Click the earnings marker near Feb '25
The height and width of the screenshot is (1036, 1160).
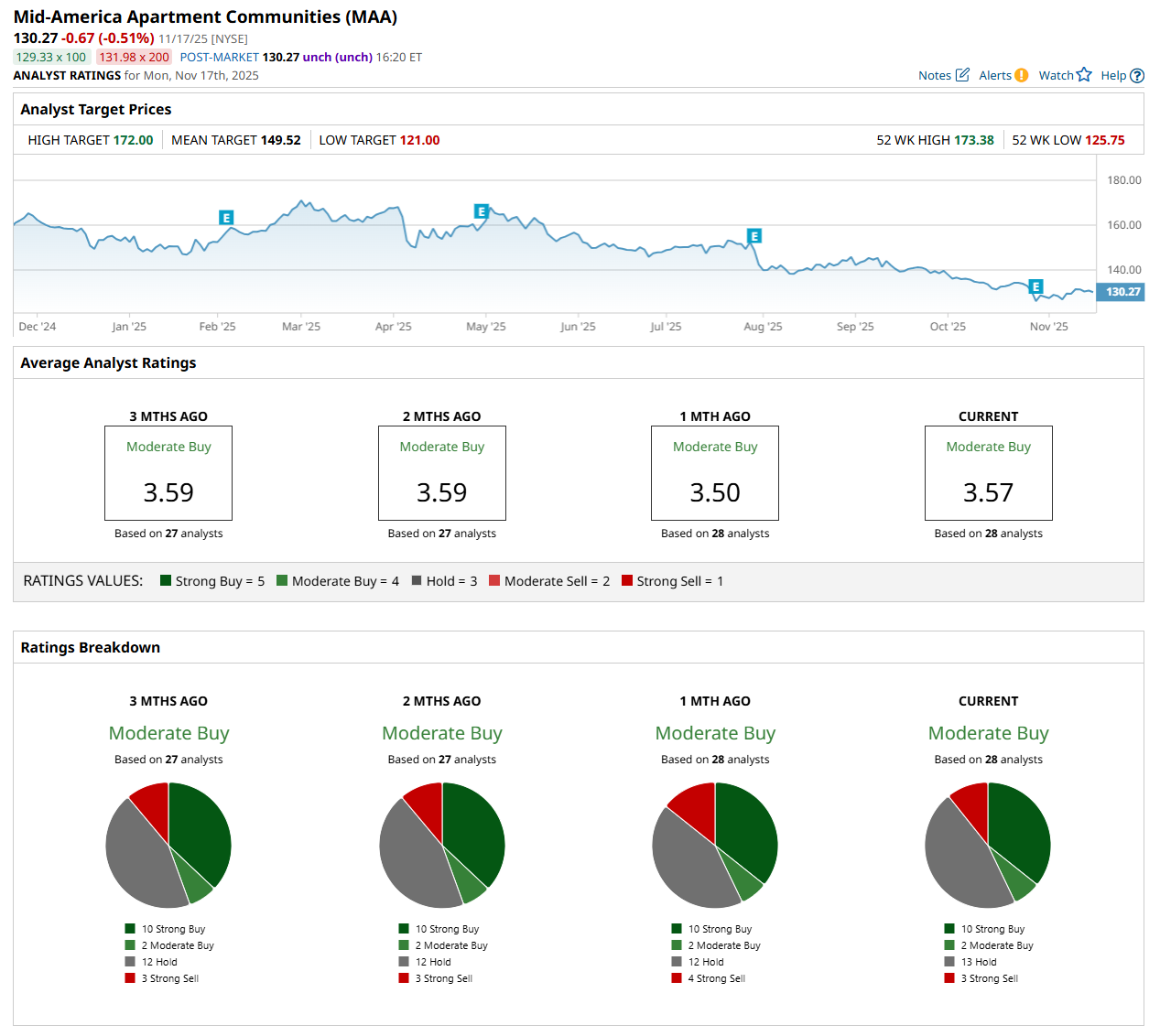[x=226, y=218]
